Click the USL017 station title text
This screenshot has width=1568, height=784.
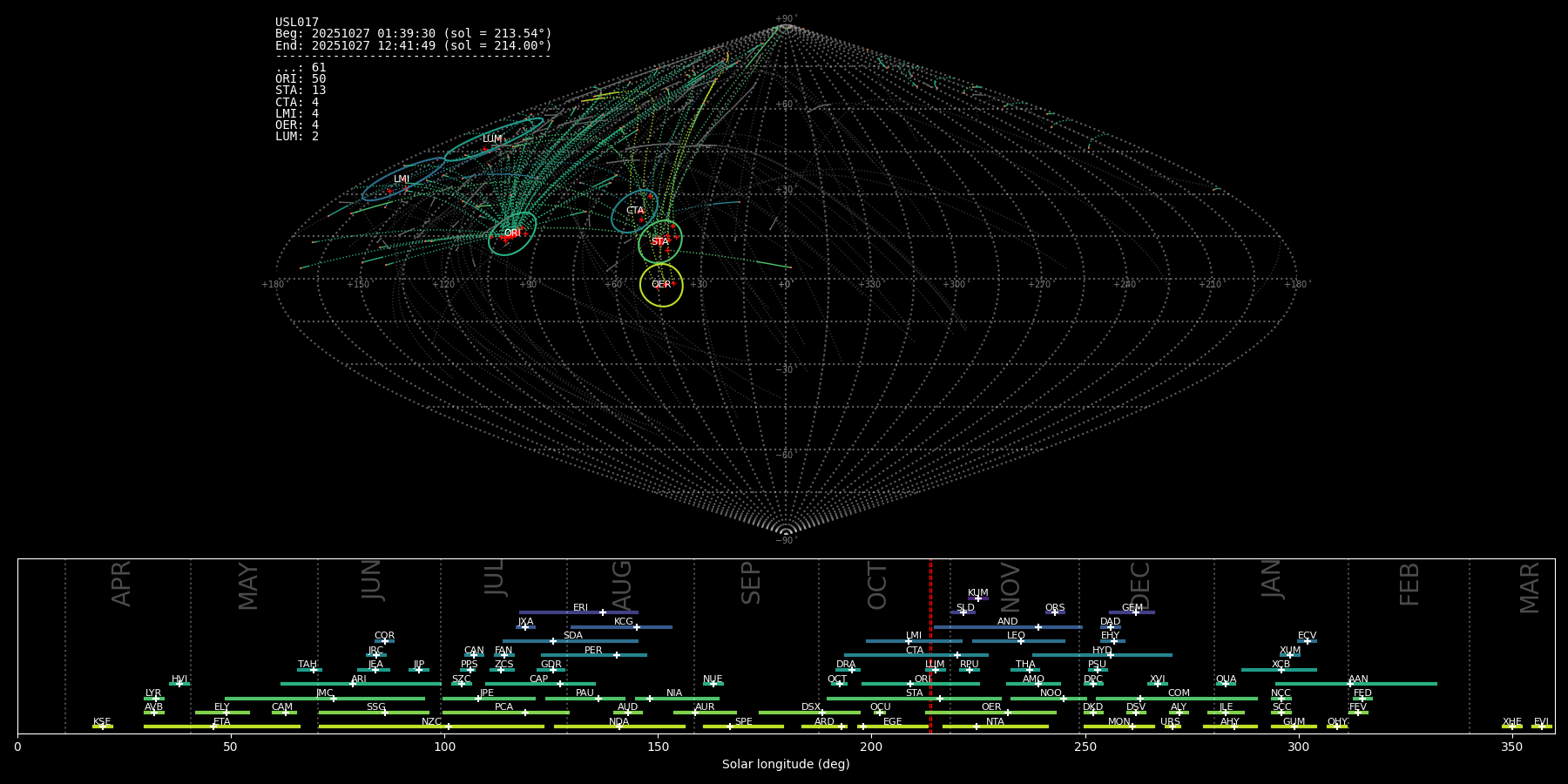tap(297, 23)
